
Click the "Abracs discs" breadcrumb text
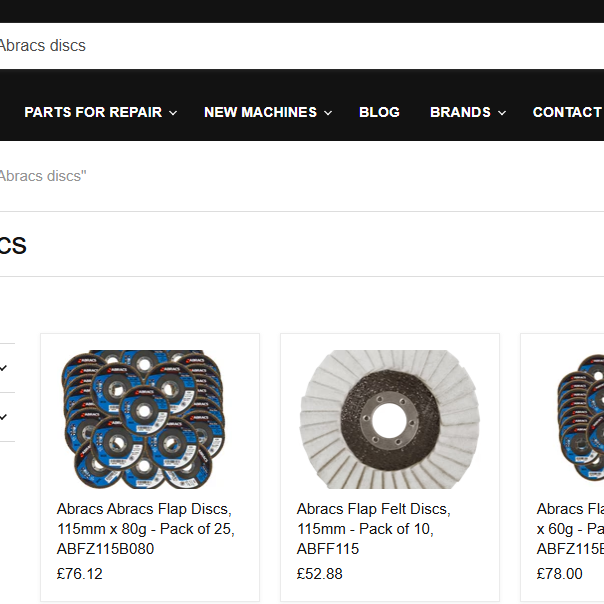[x=43, y=176]
